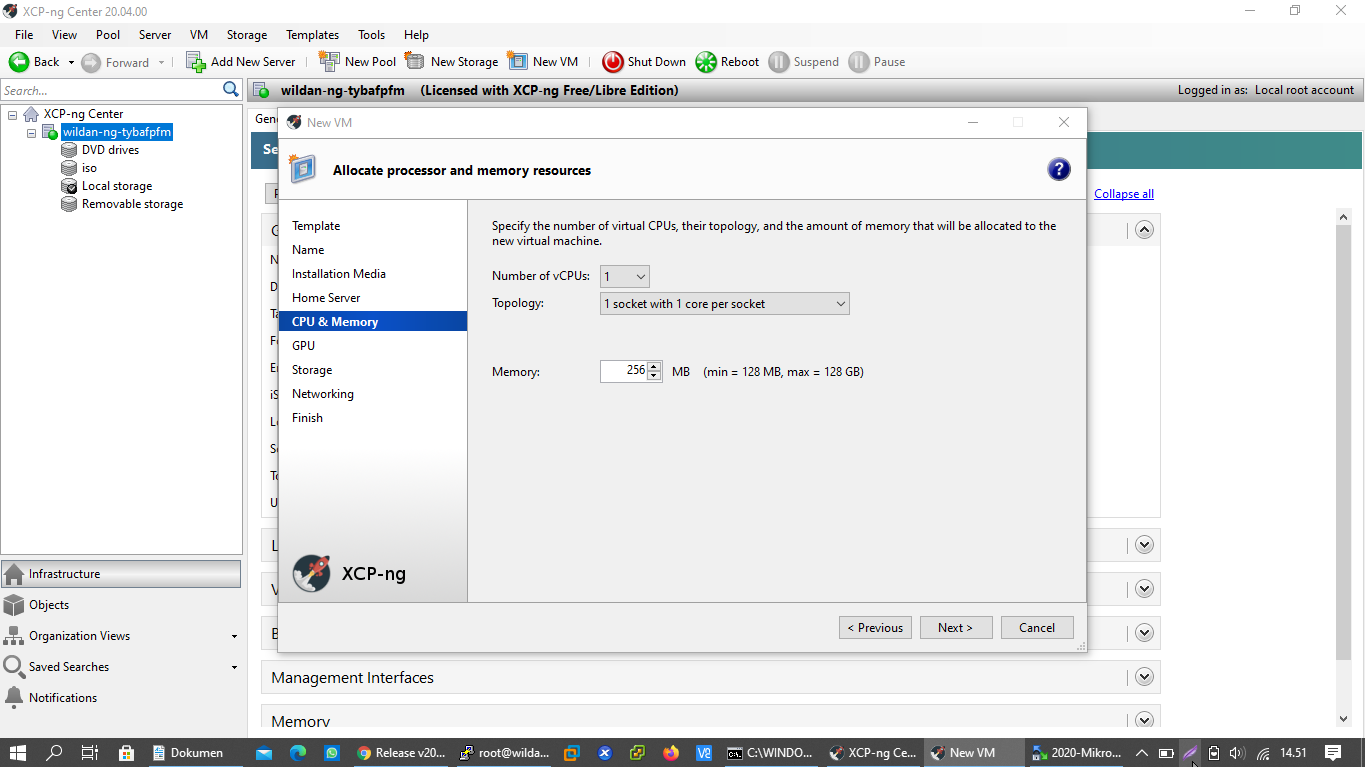Viewport: 1365px width, 767px height.
Task: Select the XCP-ng Center root node
Action: pos(83,114)
